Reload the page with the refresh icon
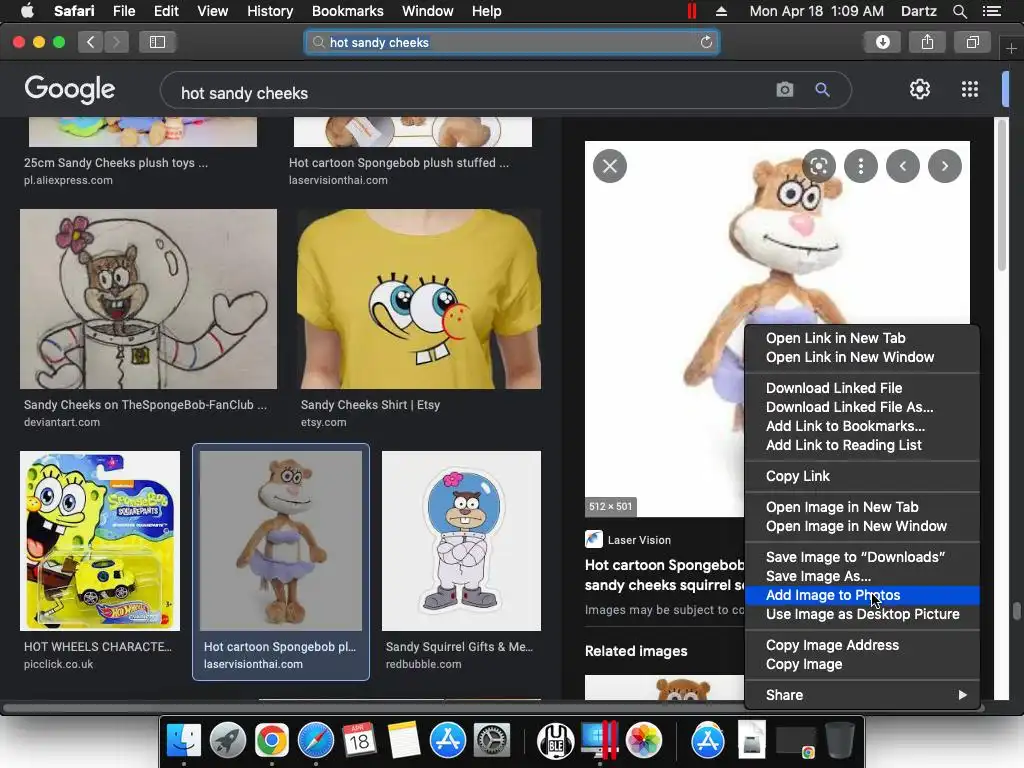Viewport: 1024px width, 768px height. [706, 42]
